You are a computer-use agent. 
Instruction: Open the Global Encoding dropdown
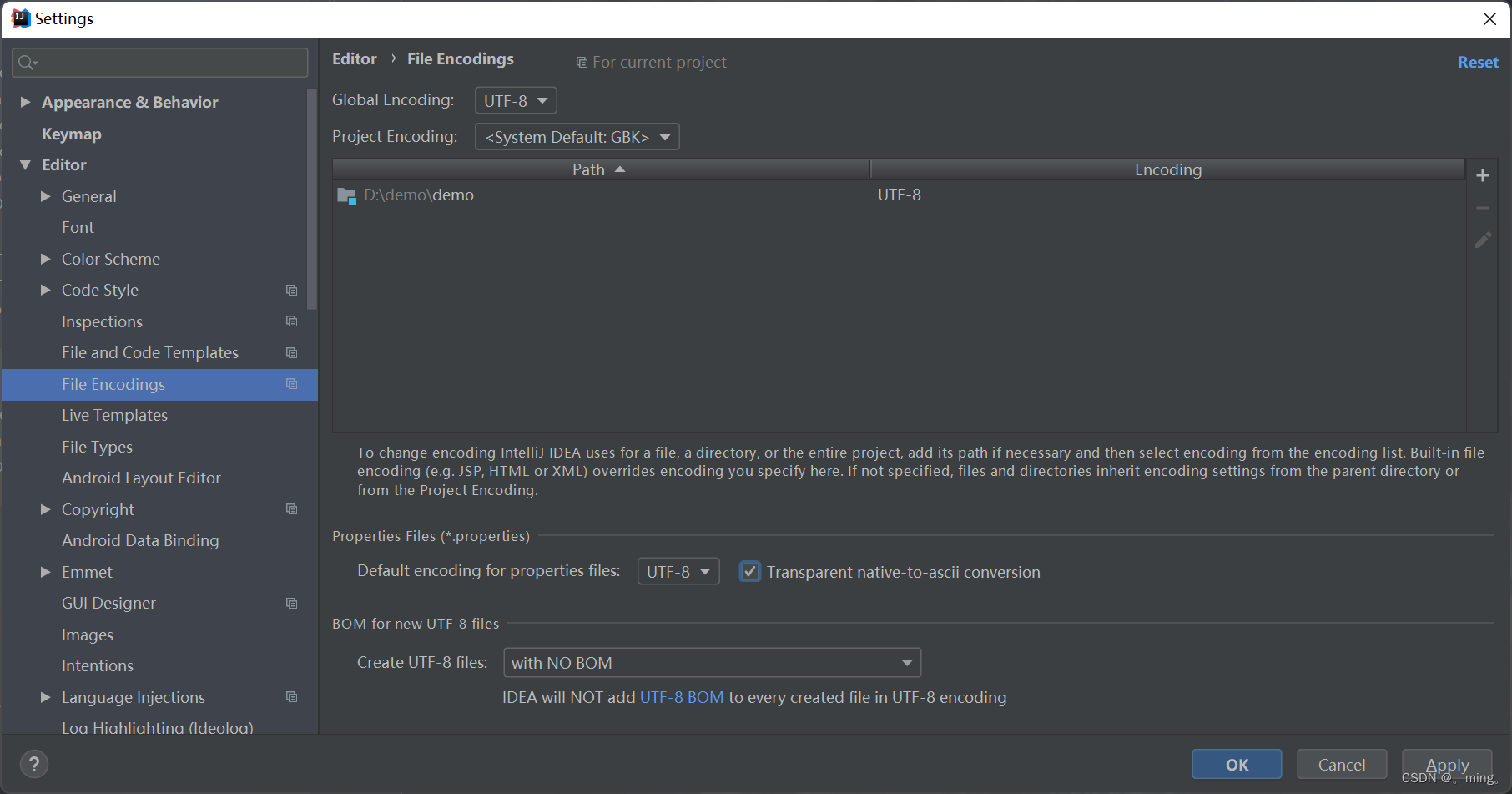(x=516, y=101)
